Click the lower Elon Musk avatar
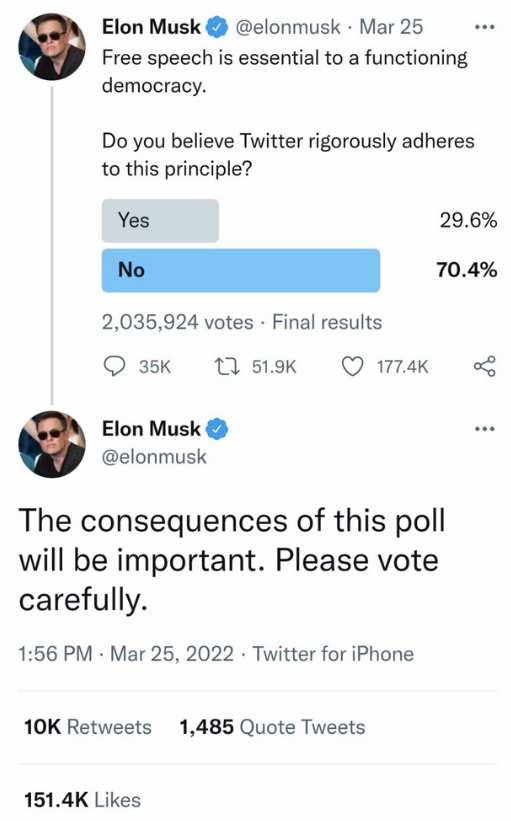511x821 pixels. (x=52, y=445)
